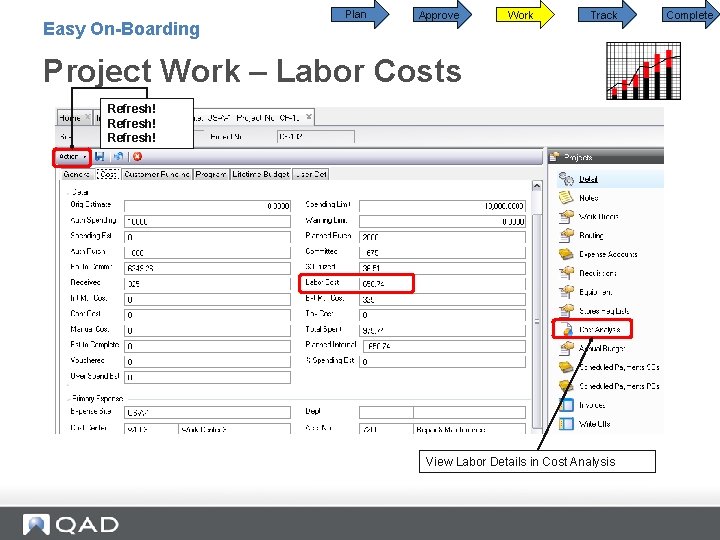Click the Est to Commit input field
720x540 pixels.
point(207,268)
